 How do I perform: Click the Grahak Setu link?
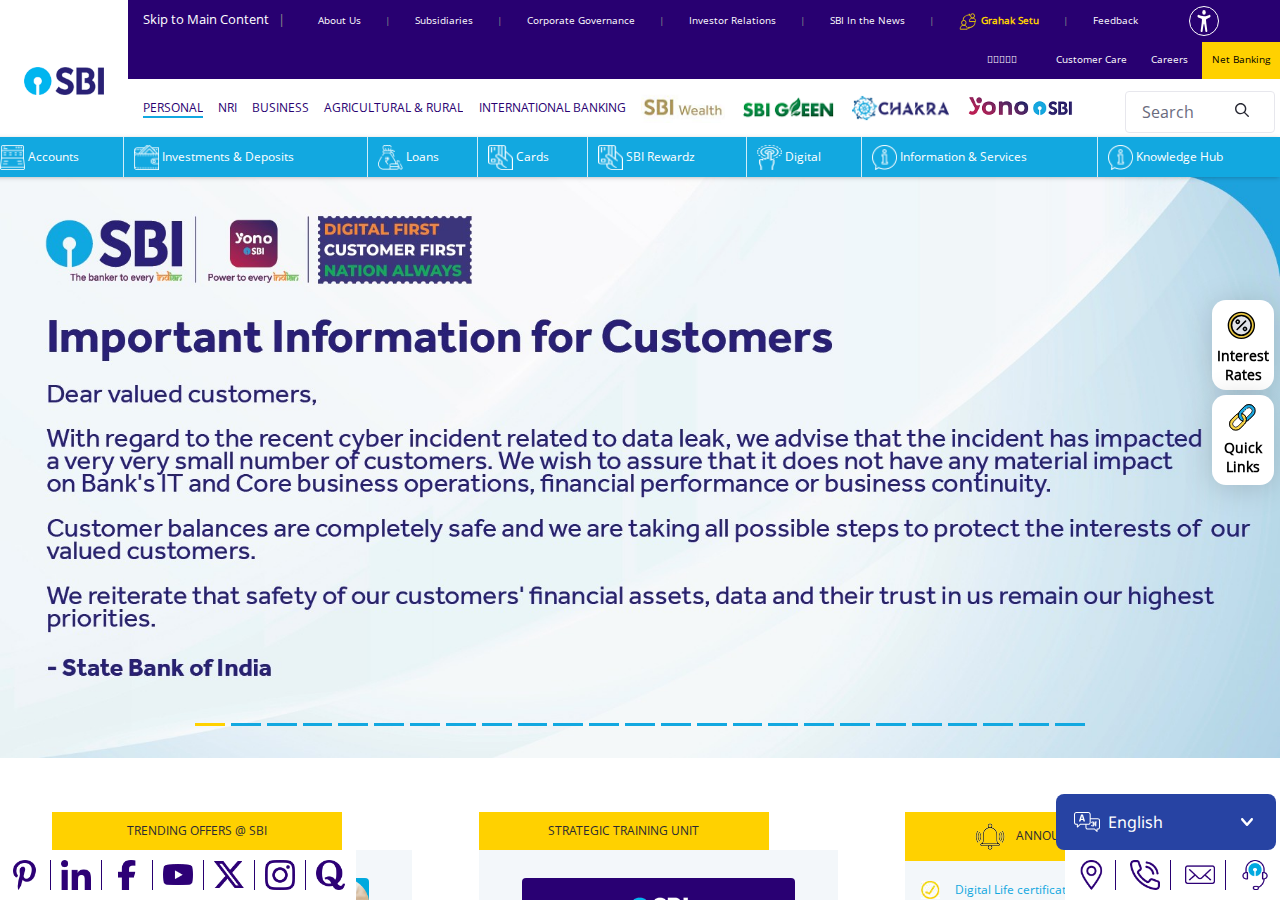tap(999, 21)
